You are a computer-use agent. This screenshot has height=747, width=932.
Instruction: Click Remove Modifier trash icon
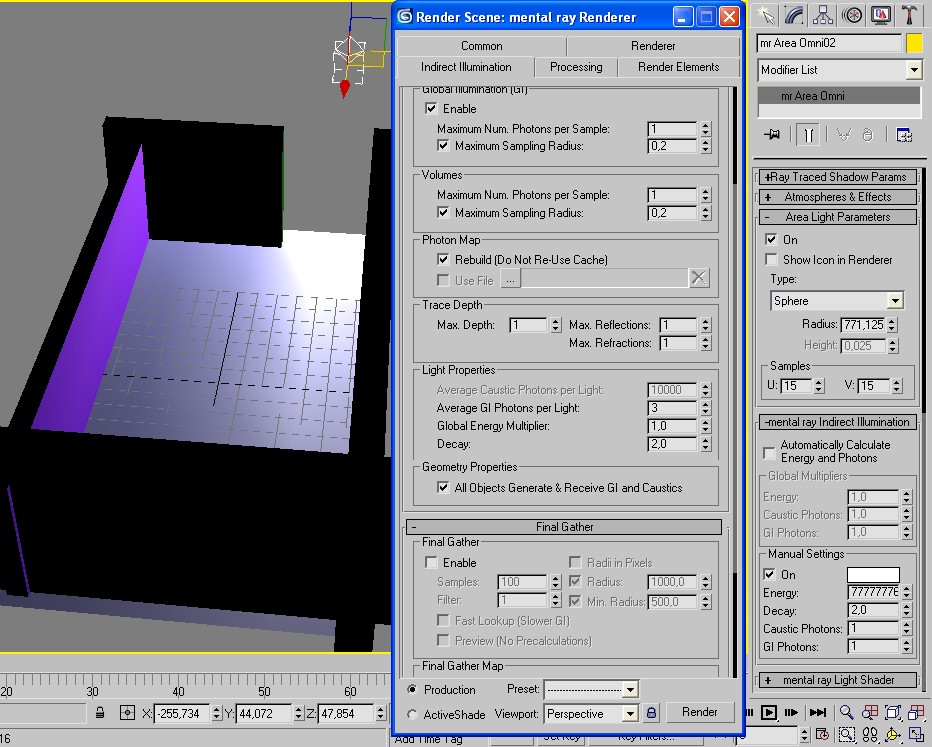click(x=868, y=135)
